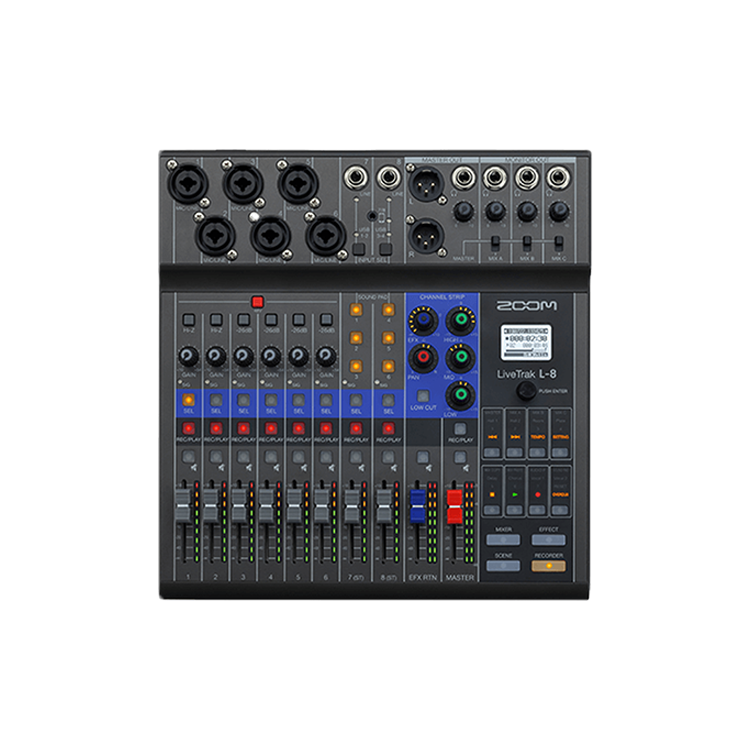Click the red PAN knob
The width and height of the screenshot is (750, 750).
point(423,357)
